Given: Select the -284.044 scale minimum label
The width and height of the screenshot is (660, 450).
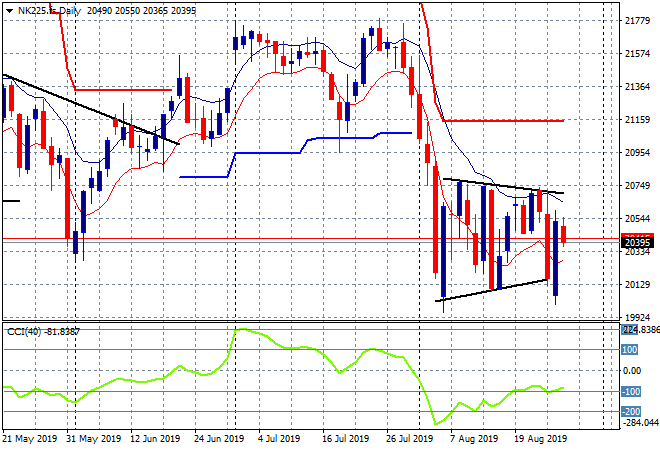Looking at the screenshot, I should click(x=640, y=422).
